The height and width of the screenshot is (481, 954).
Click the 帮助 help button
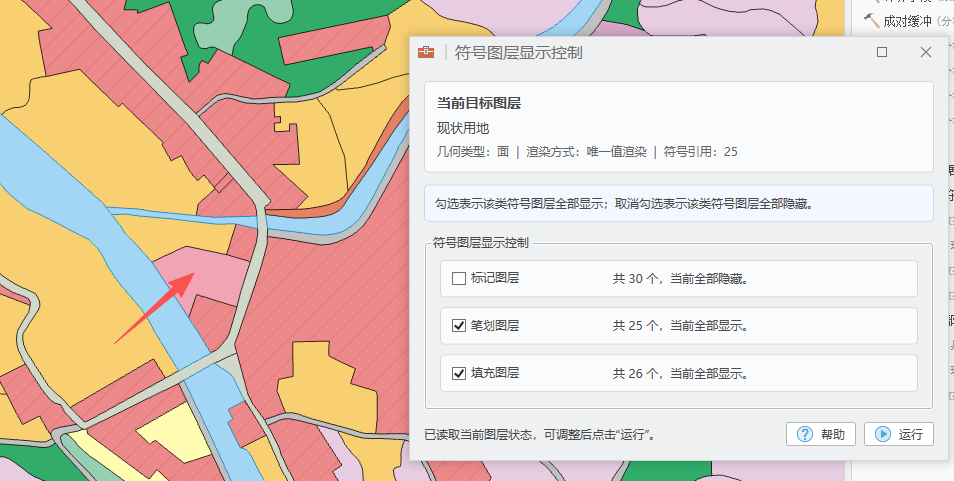click(821, 434)
